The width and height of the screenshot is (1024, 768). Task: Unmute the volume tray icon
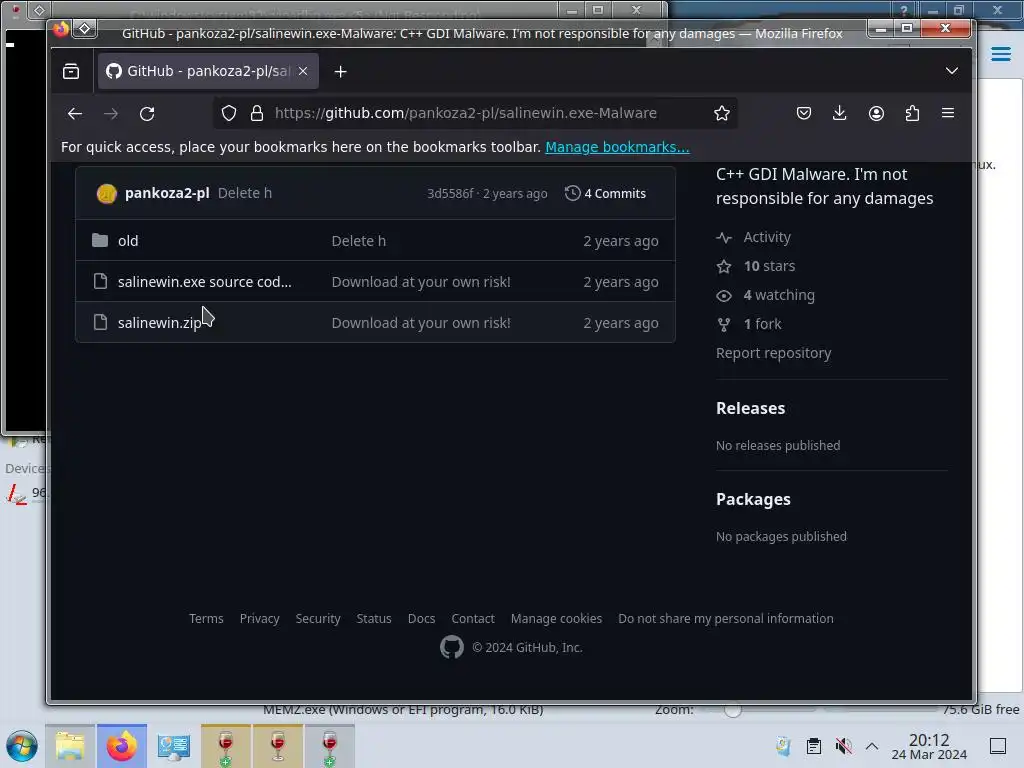click(x=843, y=746)
